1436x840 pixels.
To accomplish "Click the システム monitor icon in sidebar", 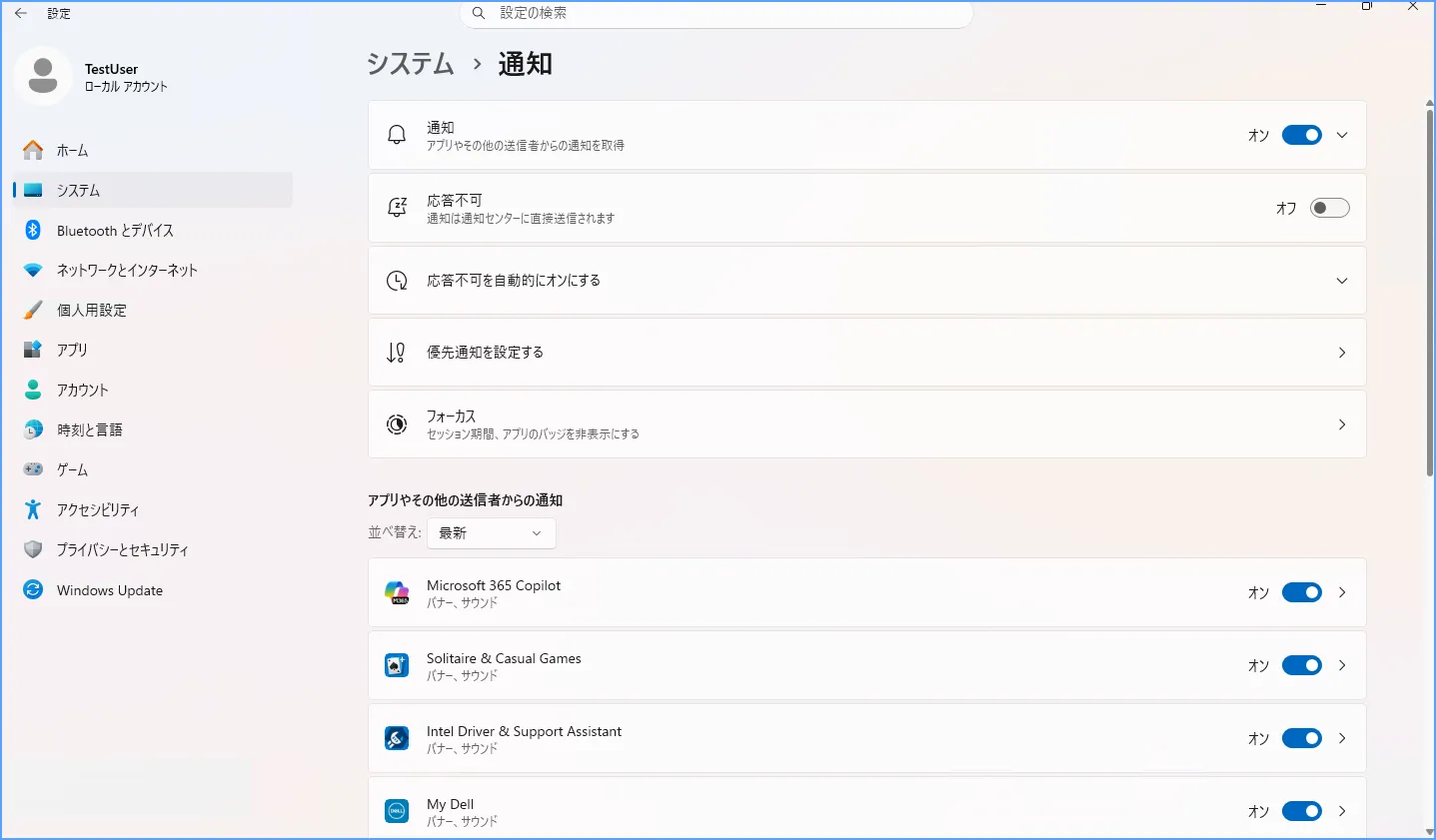I will [x=33, y=190].
